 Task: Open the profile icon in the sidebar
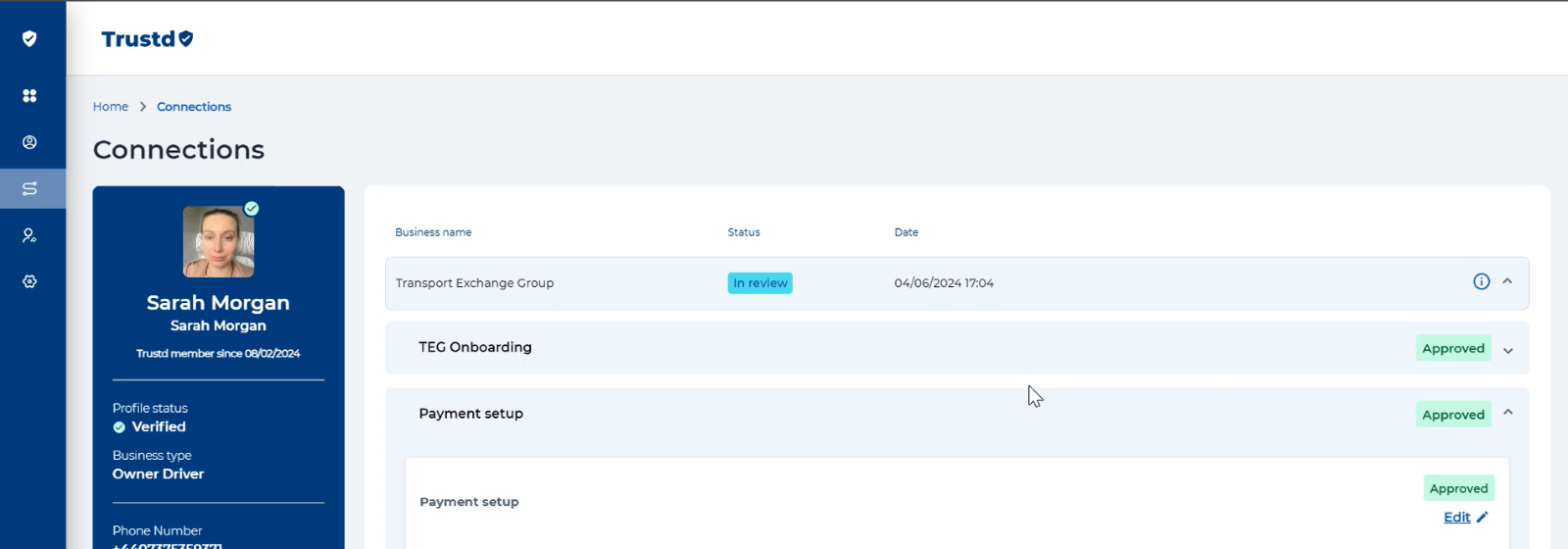coord(29,142)
